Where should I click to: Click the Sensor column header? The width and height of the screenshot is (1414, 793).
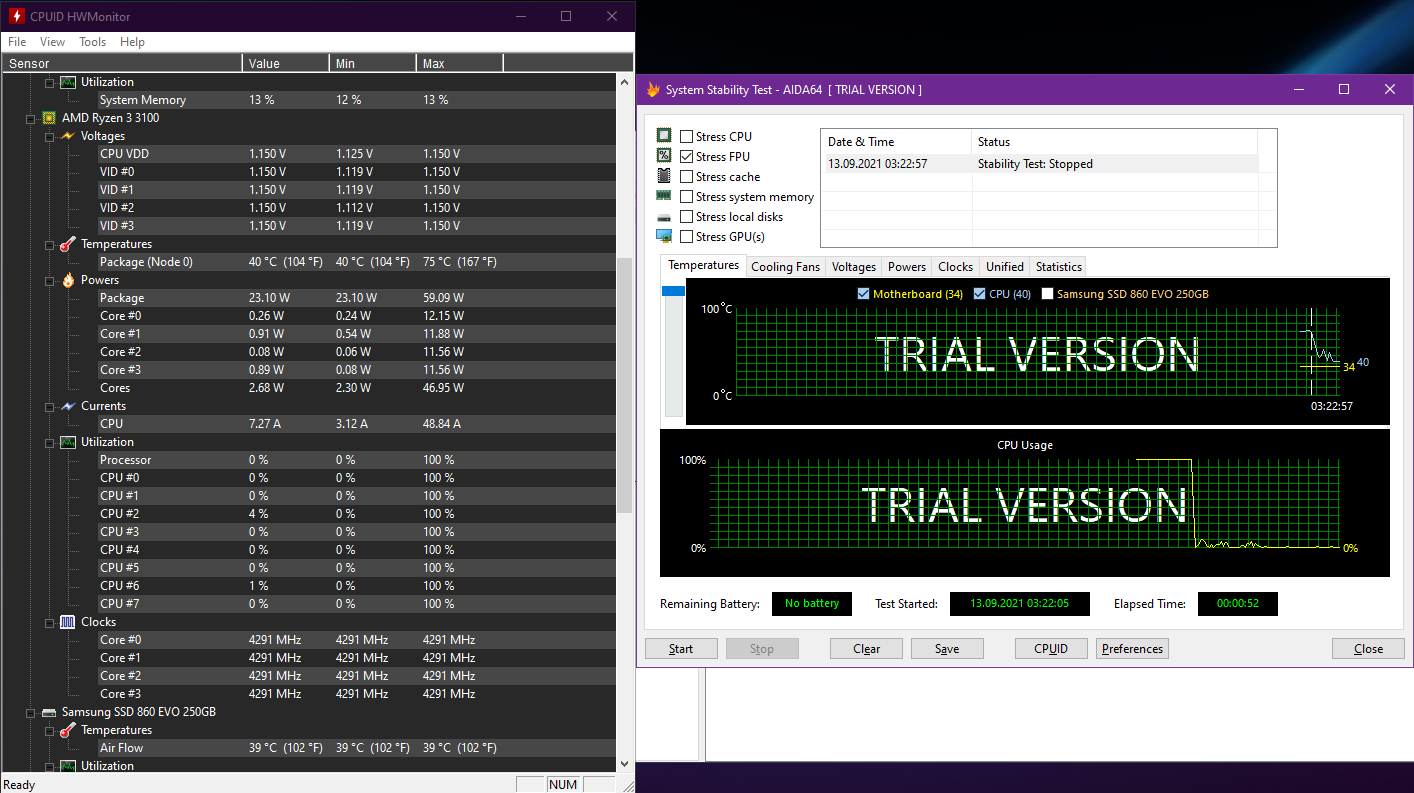coord(121,63)
